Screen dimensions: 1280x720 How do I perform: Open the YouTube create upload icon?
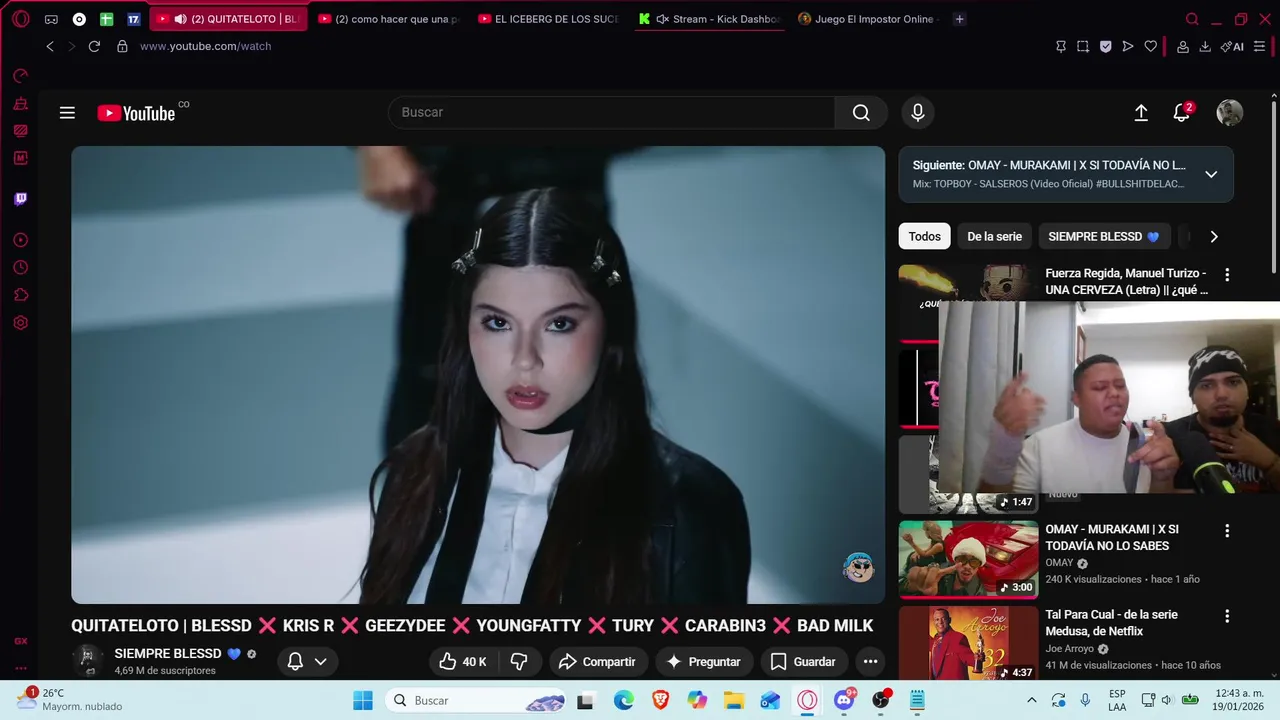(x=1141, y=113)
